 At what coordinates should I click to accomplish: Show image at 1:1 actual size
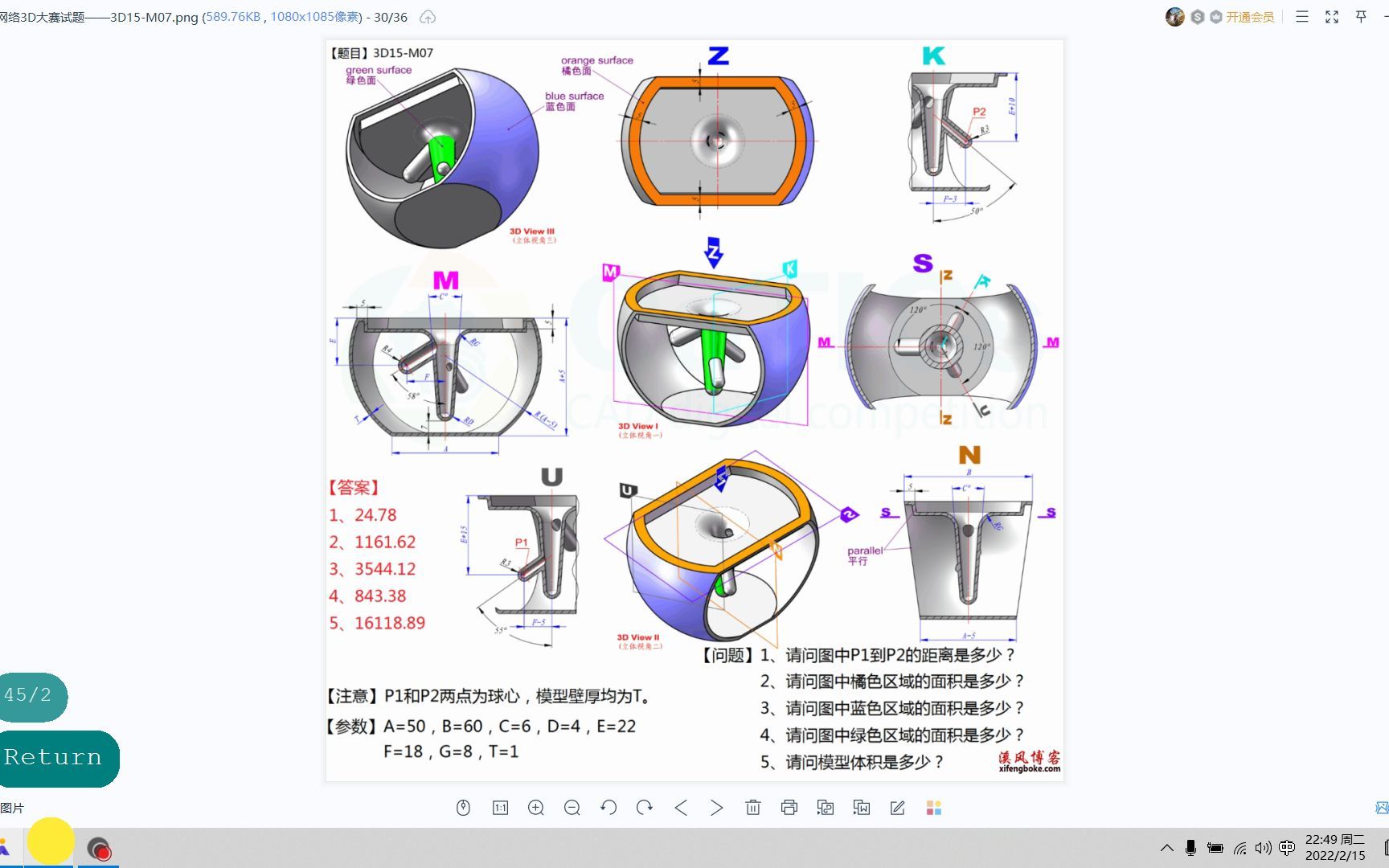tap(500, 808)
